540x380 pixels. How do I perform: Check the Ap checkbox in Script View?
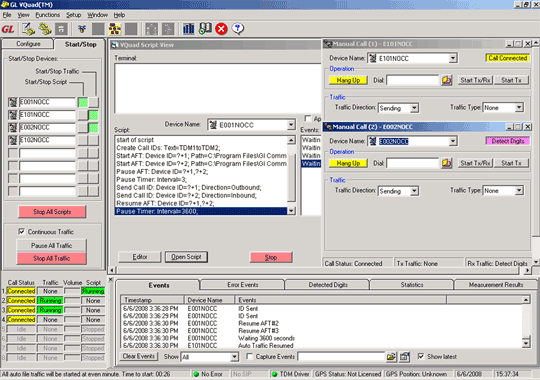[308, 119]
